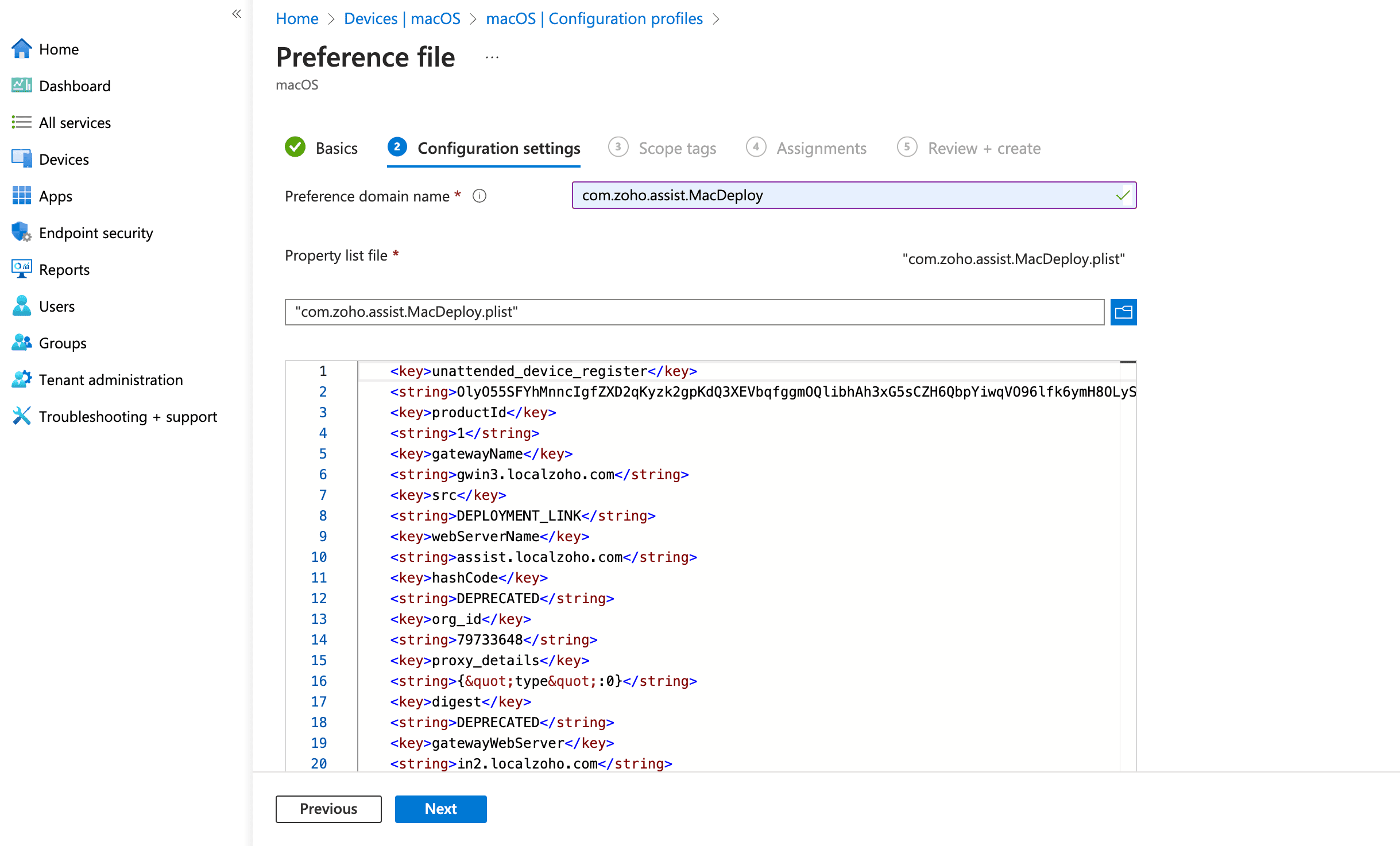1400x846 pixels.
Task: Open the Apps section
Action: point(56,196)
